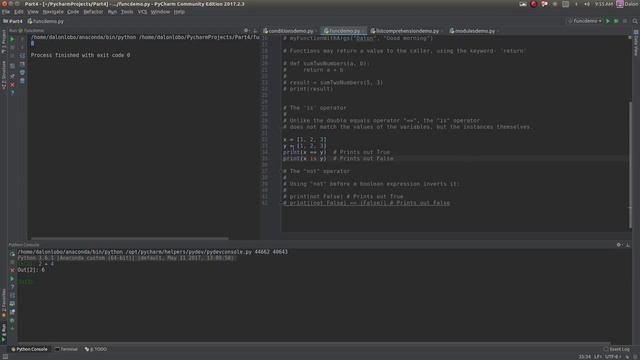Stop the Python Console with red X
This screenshot has width=640, height=360.
(x=12, y=270)
